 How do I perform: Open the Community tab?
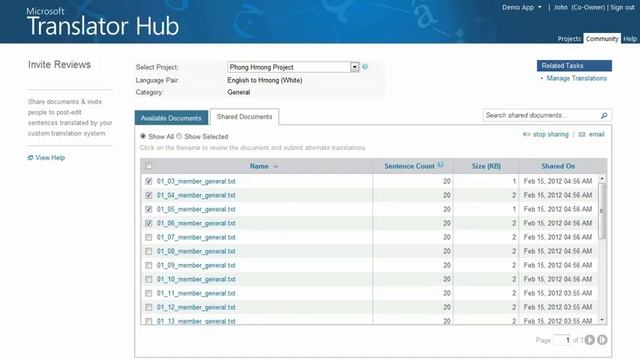(x=602, y=38)
